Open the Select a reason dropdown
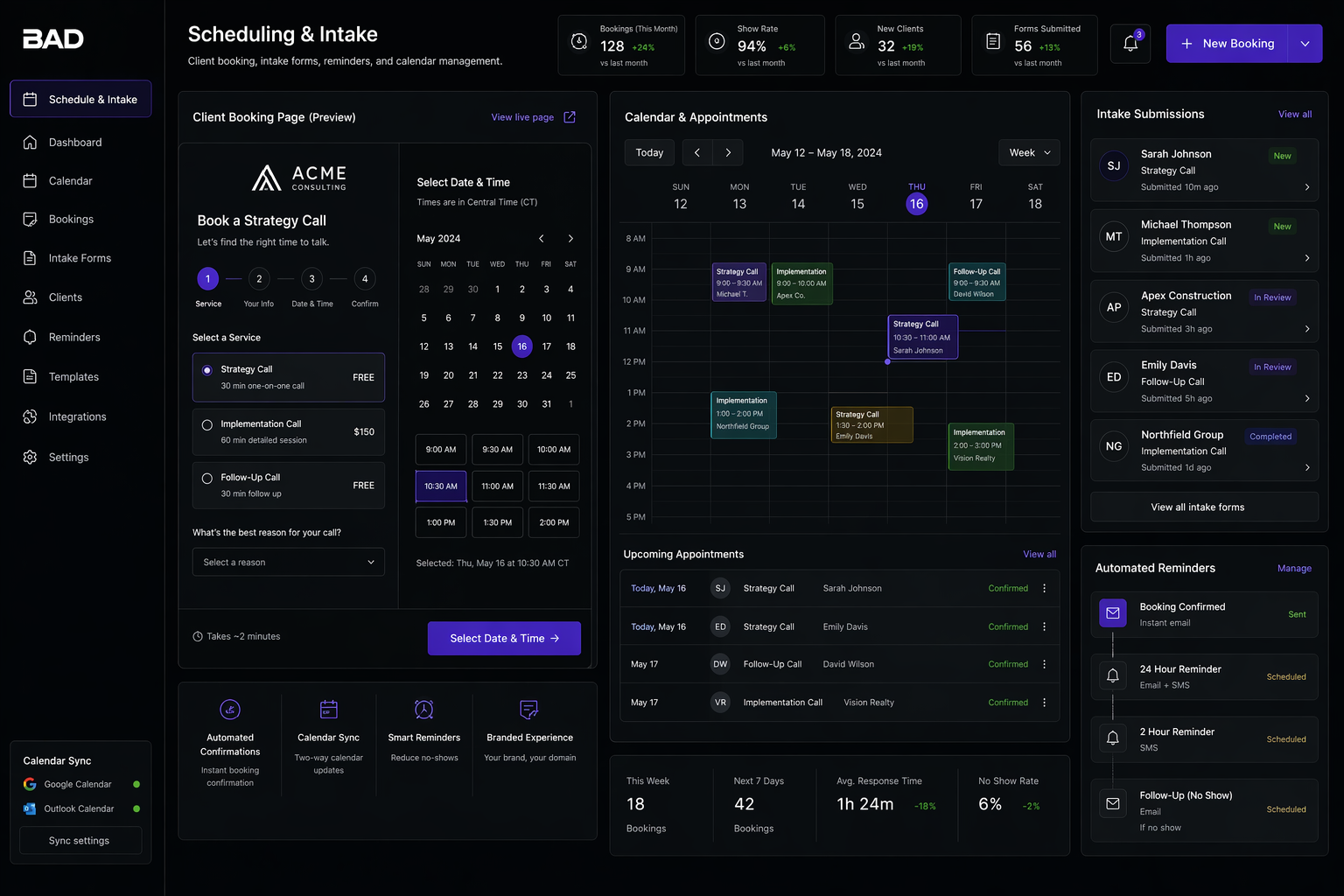Image resolution: width=1344 pixels, height=896 pixels. (289, 562)
